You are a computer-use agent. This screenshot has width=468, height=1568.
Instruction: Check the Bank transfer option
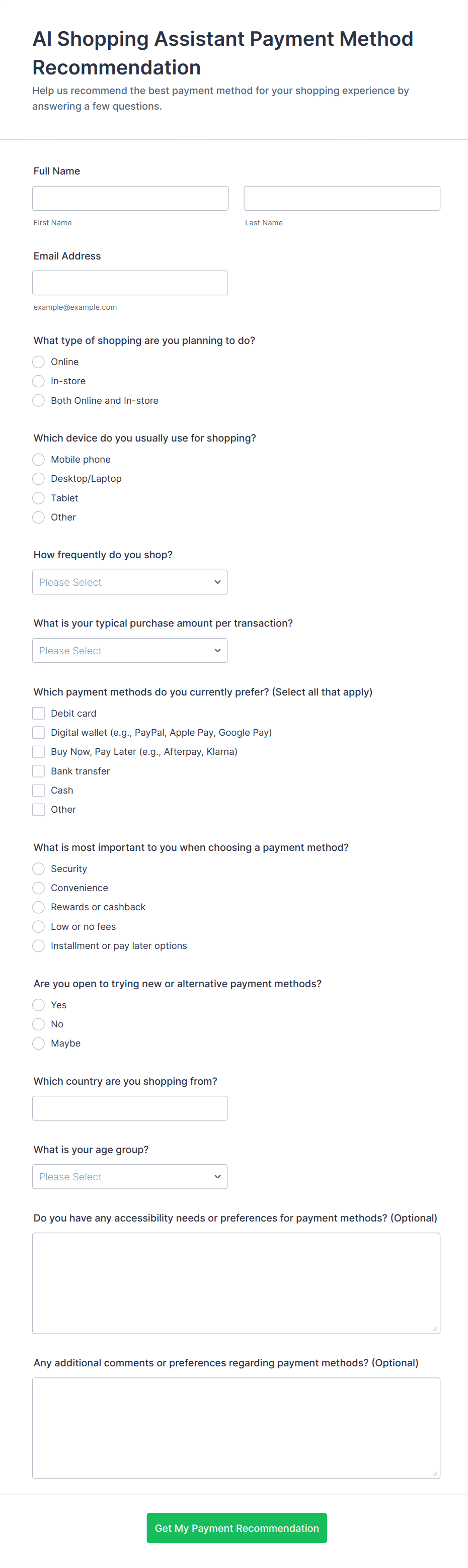[x=38, y=771]
